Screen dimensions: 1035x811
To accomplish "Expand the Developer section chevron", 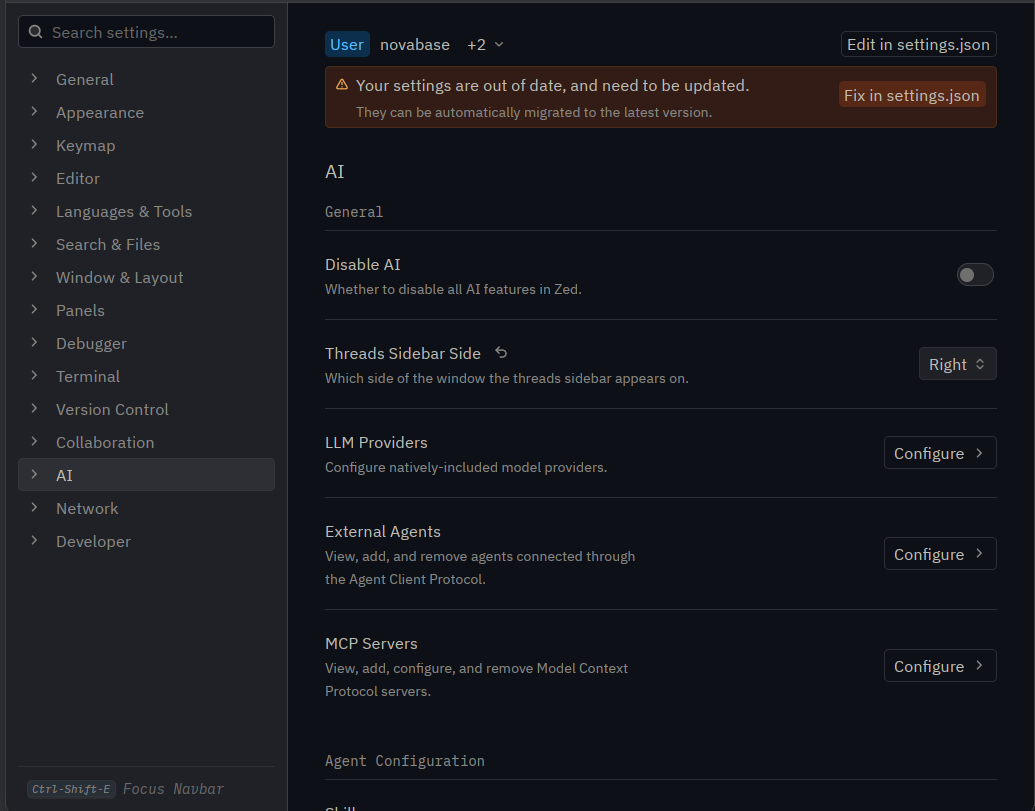I will click(x=34, y=540).
